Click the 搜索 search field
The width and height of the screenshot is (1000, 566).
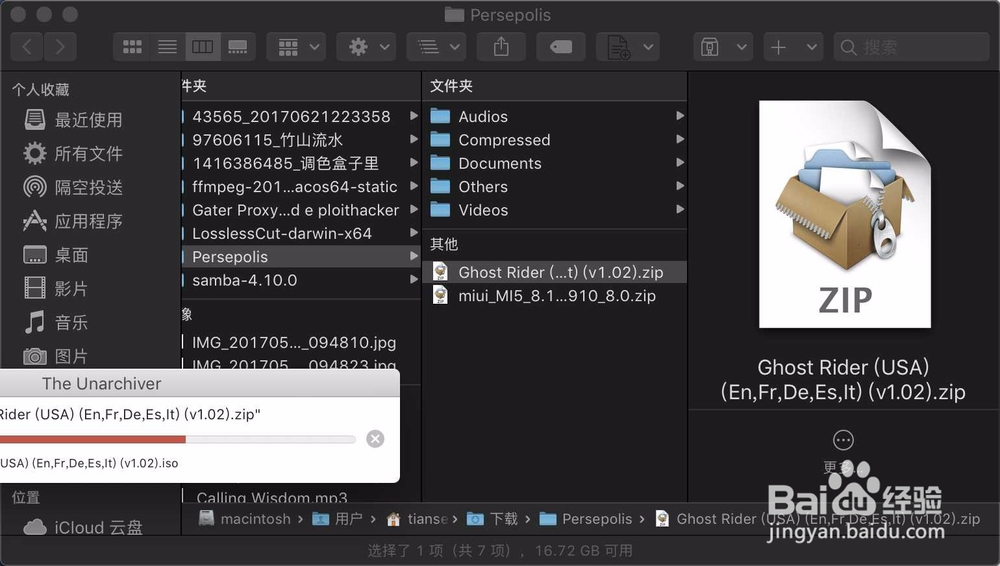(x=911, y=47)
